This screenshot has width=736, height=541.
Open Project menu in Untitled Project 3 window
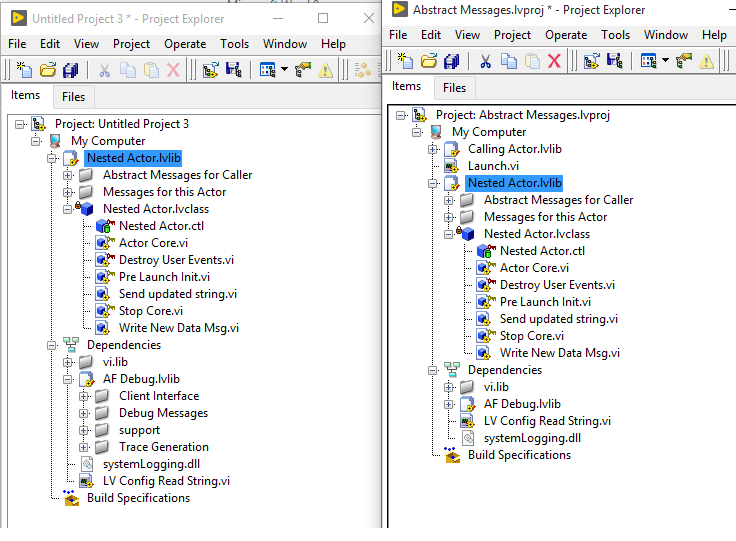point(131,44)
